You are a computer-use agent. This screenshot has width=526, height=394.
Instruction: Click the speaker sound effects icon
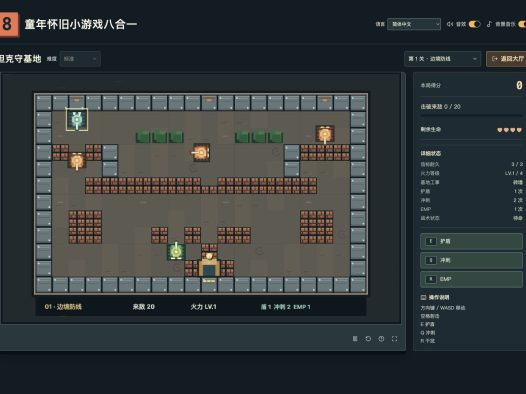point(450,24)
